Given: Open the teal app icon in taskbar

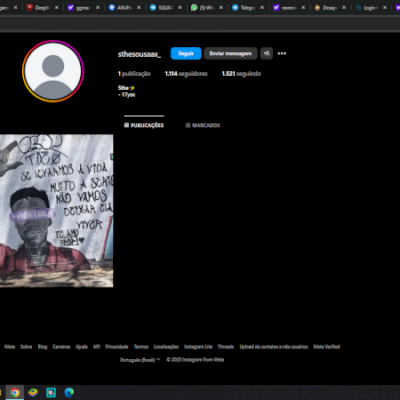Looking at the screenshot, I should click(x=51, y=392).
